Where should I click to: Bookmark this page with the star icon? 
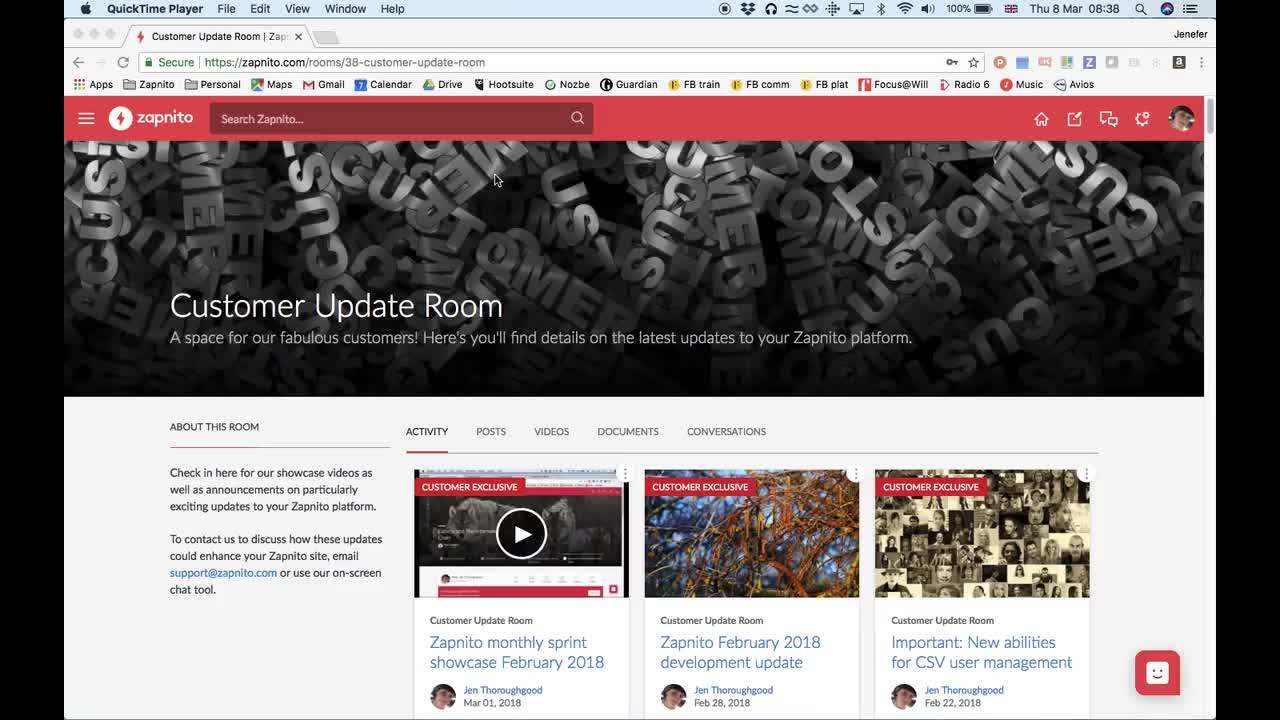click(973, 62)
